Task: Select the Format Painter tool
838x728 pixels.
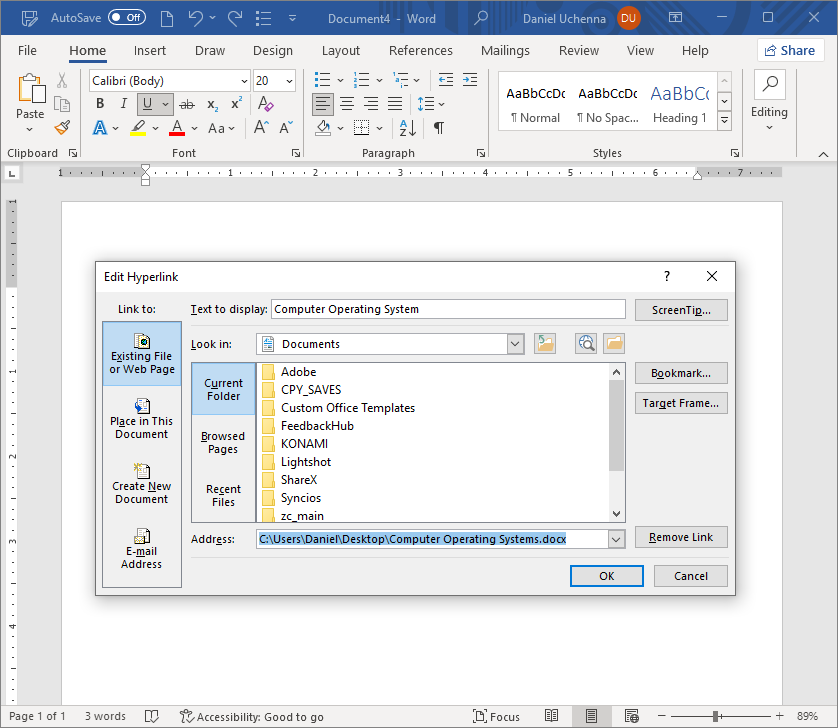Action: coord(60,126)
